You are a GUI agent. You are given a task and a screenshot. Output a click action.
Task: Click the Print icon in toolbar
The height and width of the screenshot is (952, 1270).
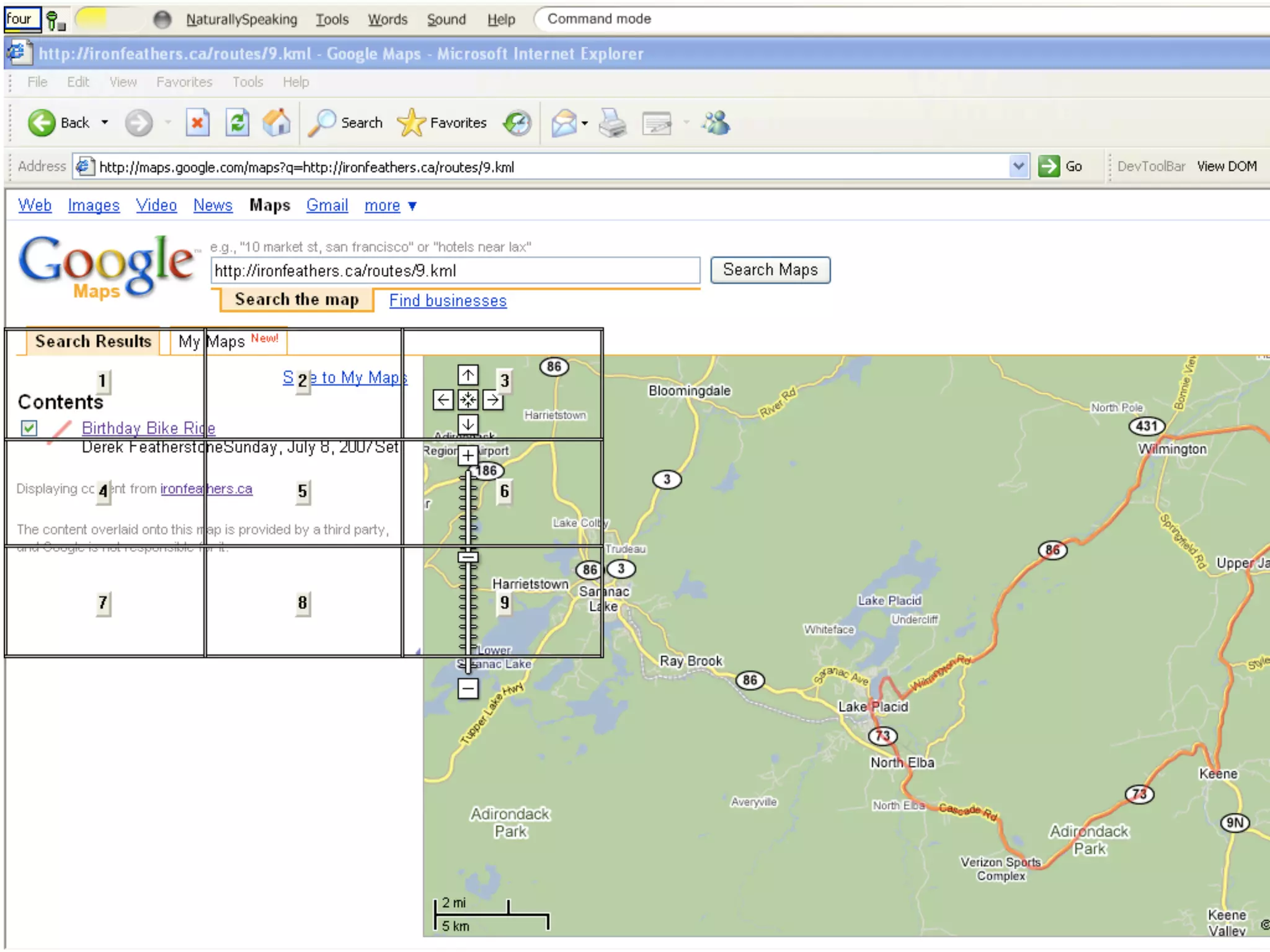point(613,123)
